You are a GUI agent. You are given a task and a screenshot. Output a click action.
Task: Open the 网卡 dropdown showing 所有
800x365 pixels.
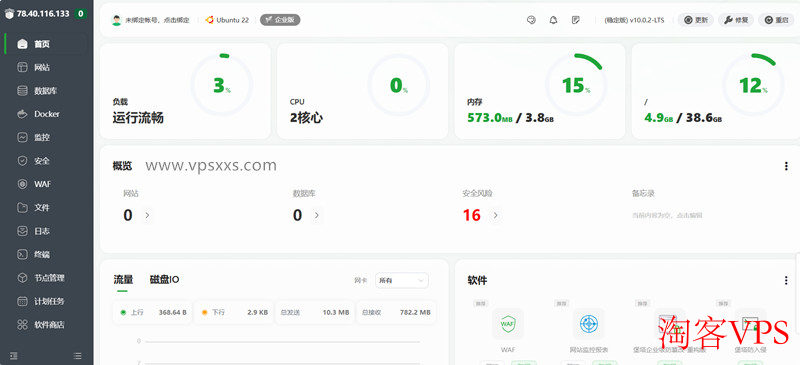coord(402,280)
